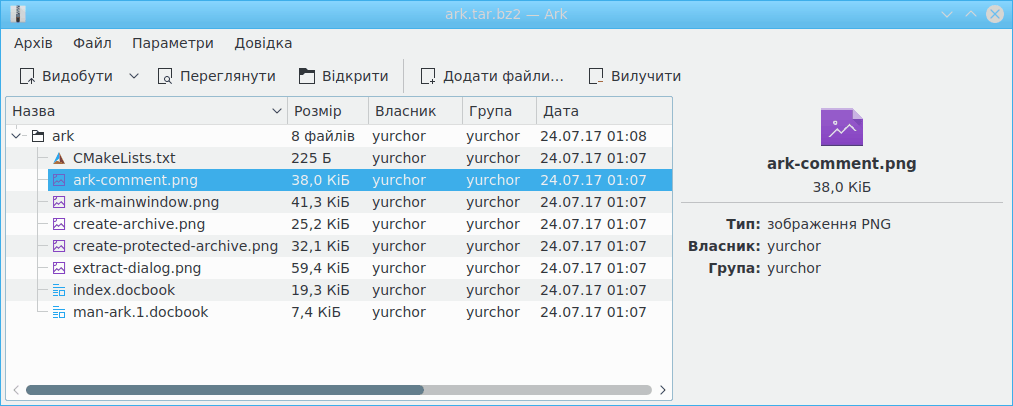
Task: Open the Архів menu
Action: click(33, 43)
